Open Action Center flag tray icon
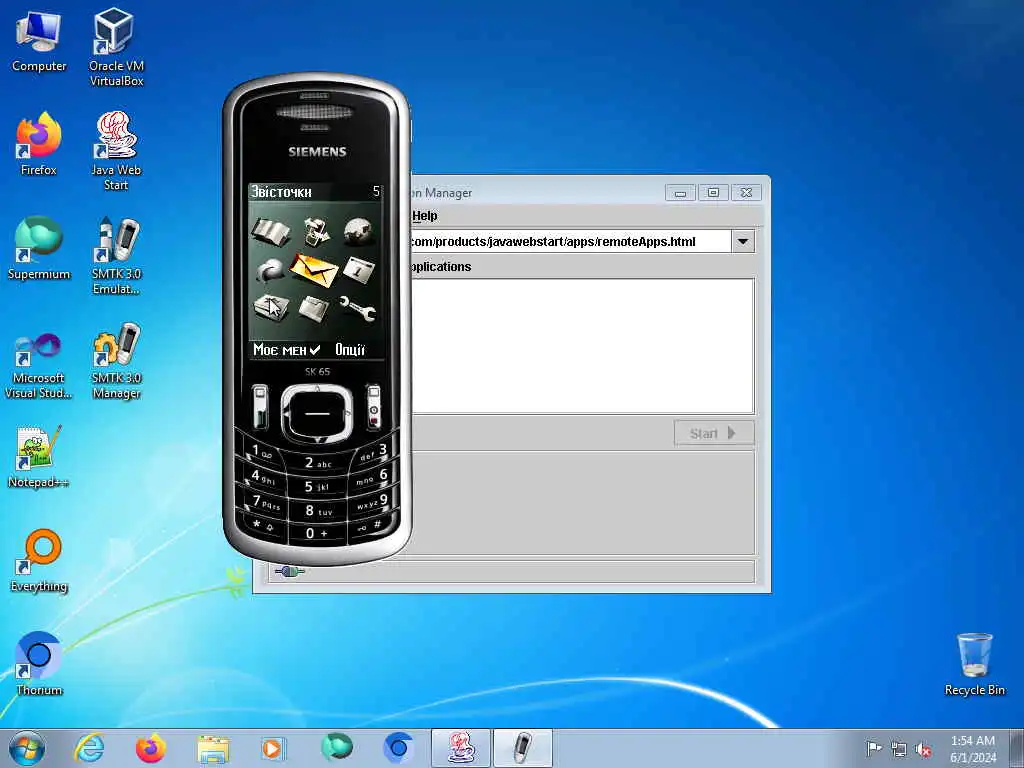This screenshot has height=768, width=1024. [873, 748]
